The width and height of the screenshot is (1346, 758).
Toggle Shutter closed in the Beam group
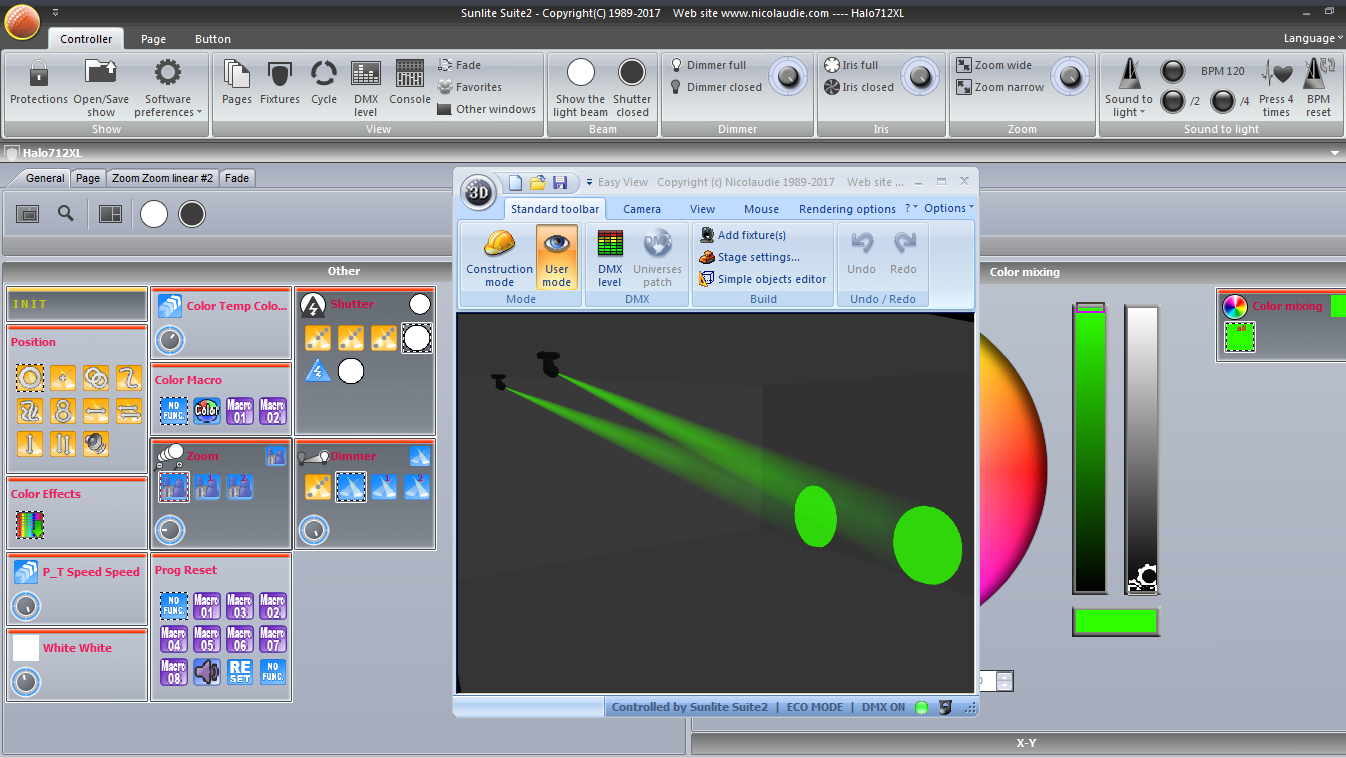[x=632, y=87]
